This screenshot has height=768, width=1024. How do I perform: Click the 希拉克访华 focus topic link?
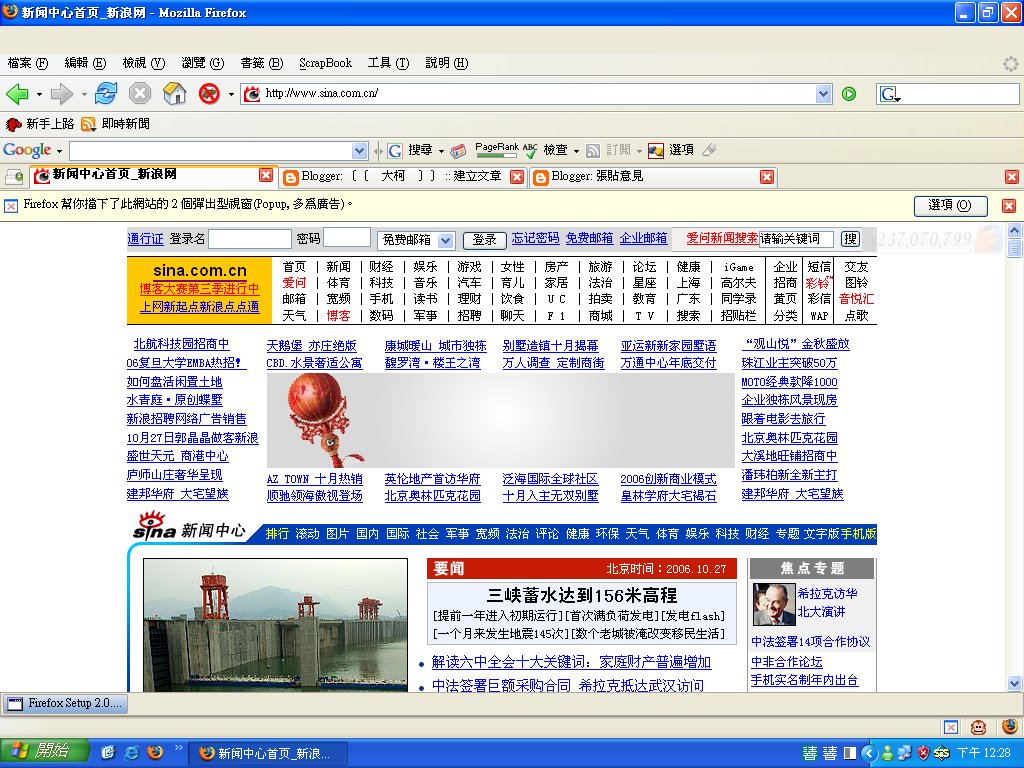[x=827, y=594]
